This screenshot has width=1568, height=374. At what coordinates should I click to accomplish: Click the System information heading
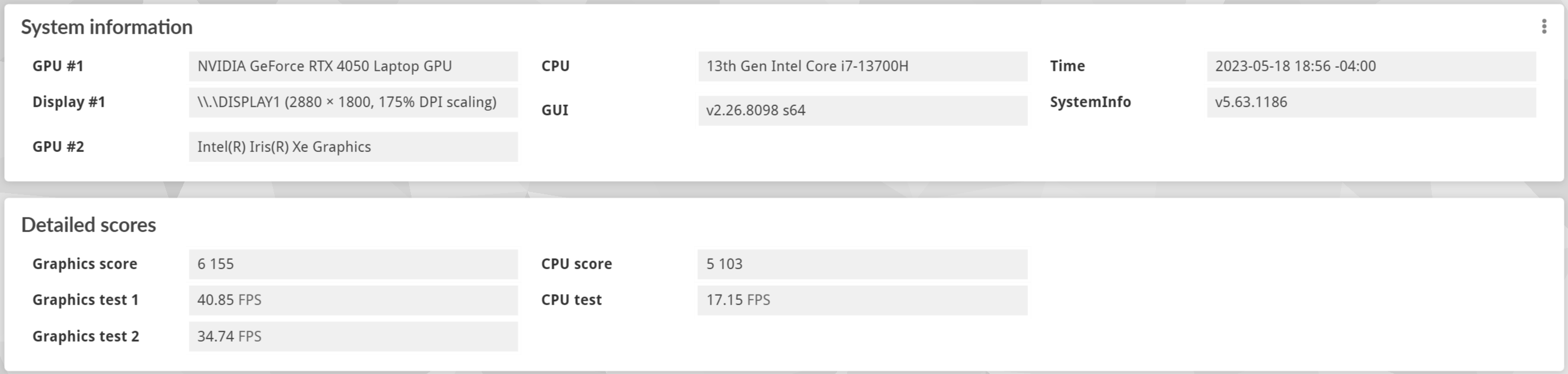pyautogui.click(x=107, y=27)
